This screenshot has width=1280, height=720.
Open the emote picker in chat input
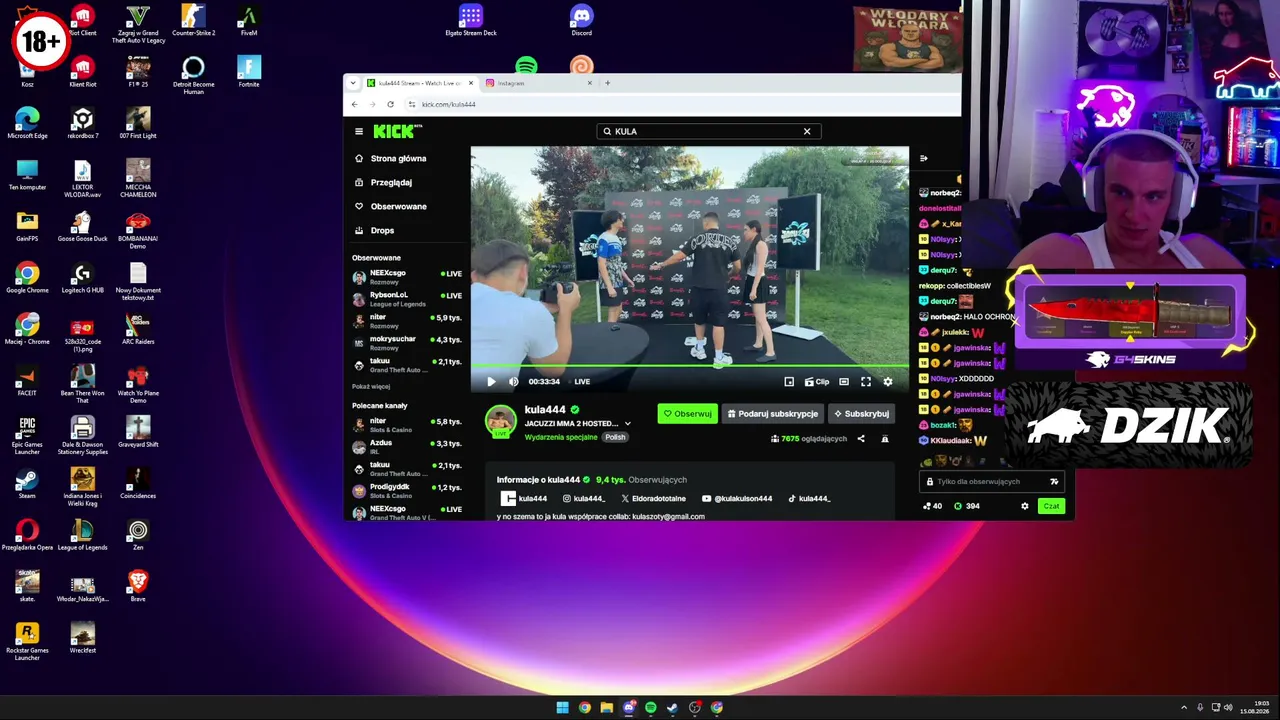(1054, 482)
